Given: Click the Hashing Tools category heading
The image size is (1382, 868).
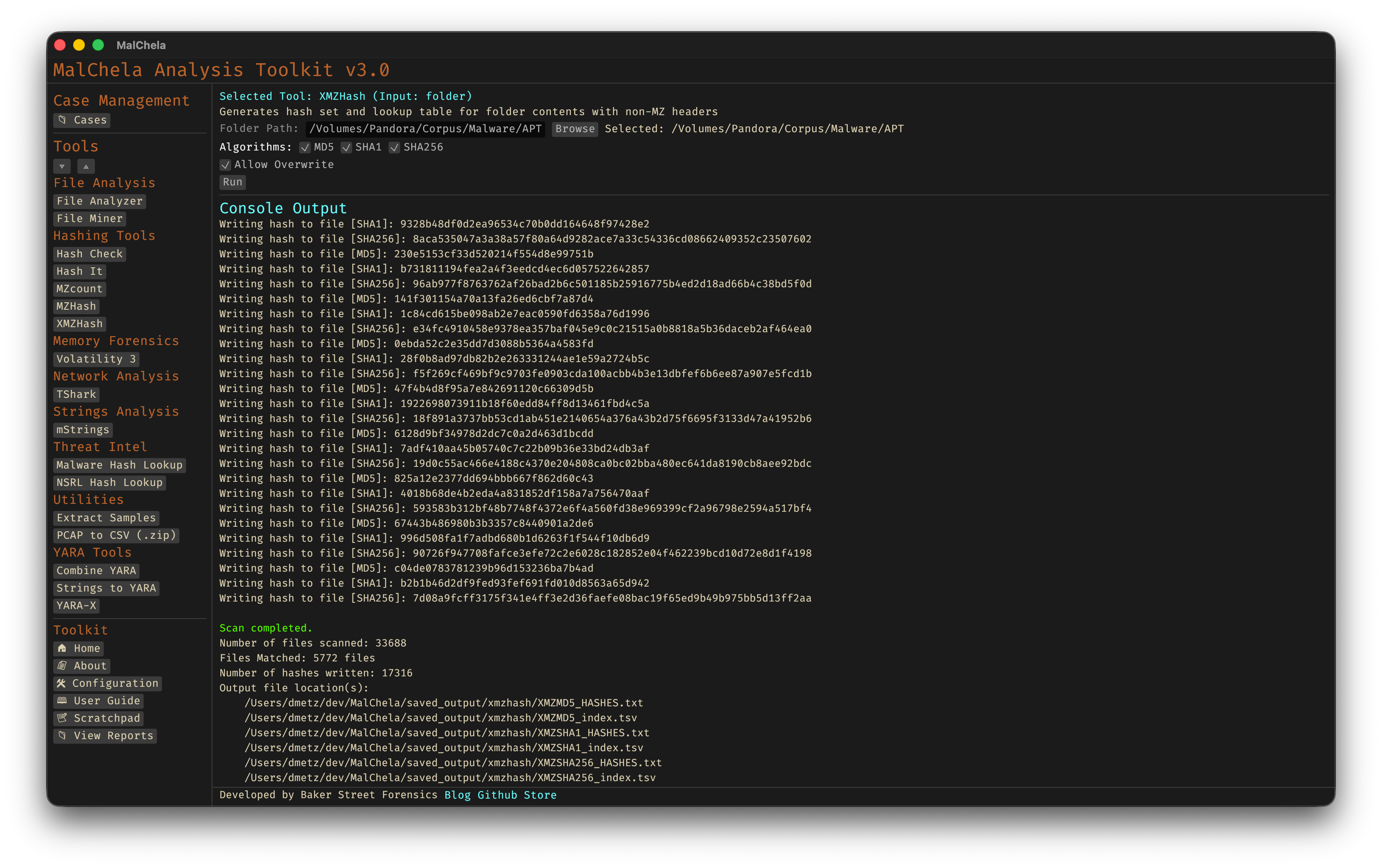Looking at the screenshot, I should [104, 236].
